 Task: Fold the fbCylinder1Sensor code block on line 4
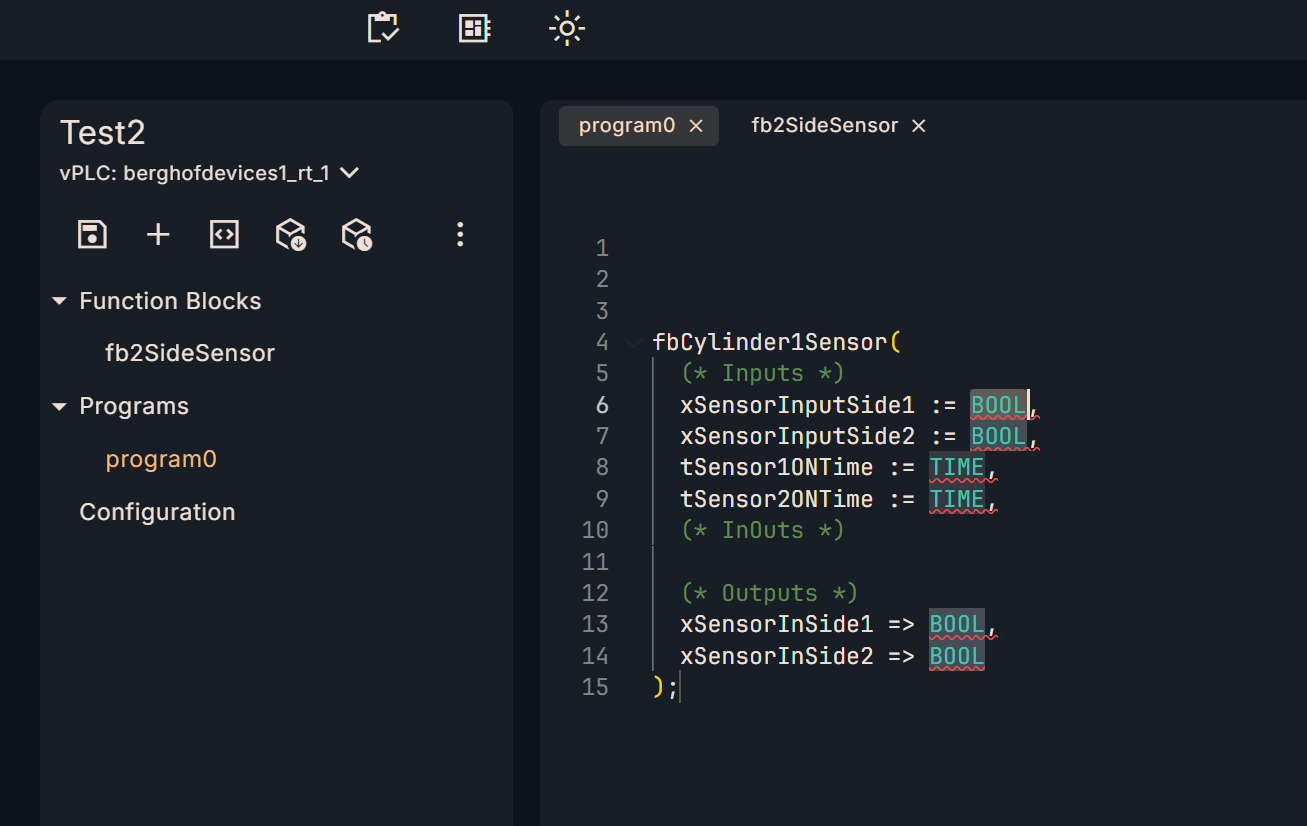[632, 343]
